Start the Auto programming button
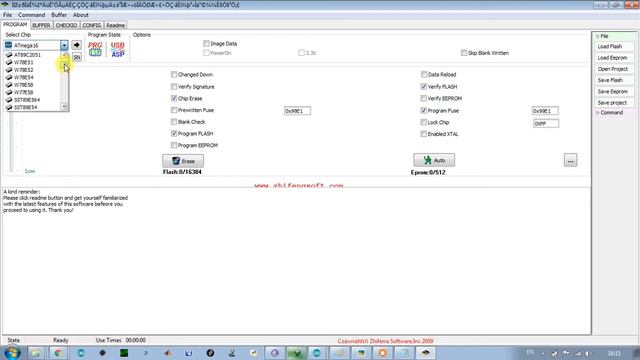This screenshot has width=640, height=360. point(434,160)
